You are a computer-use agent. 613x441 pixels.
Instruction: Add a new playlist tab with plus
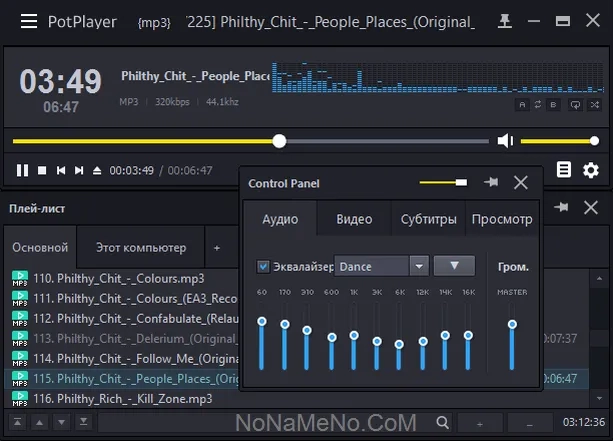(217, 247)
